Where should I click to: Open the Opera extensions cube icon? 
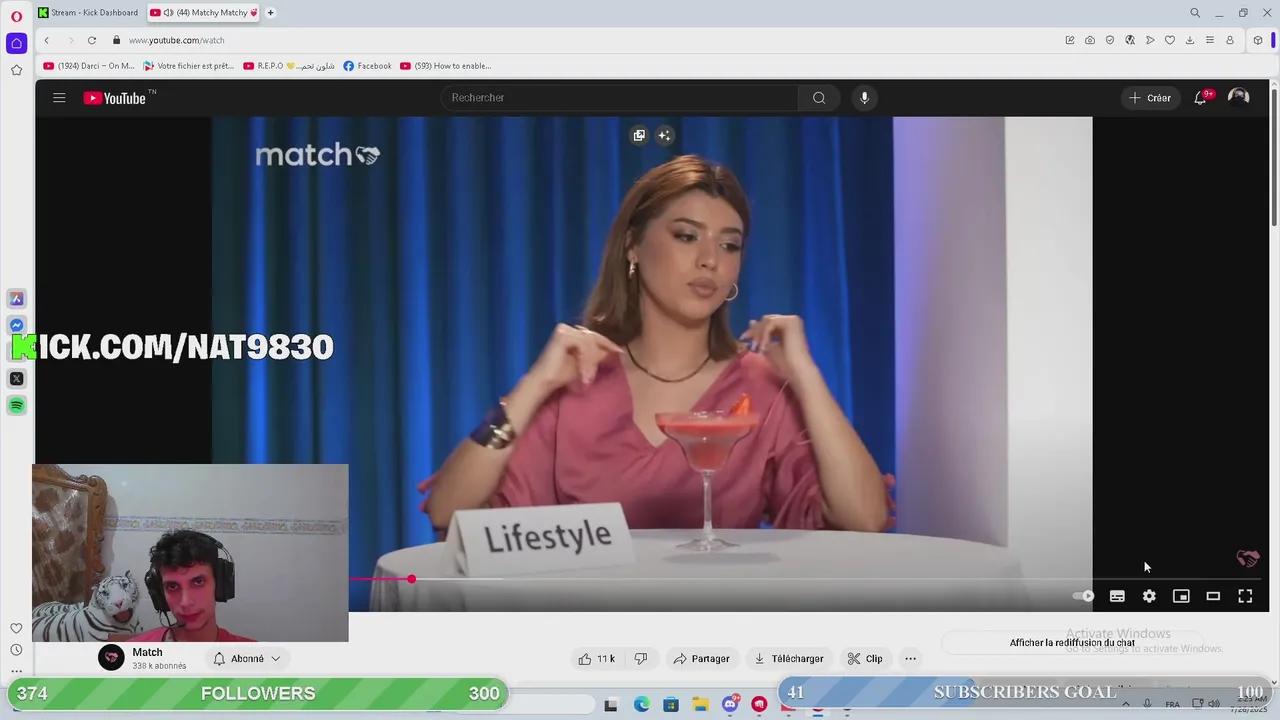(1258, 40)
